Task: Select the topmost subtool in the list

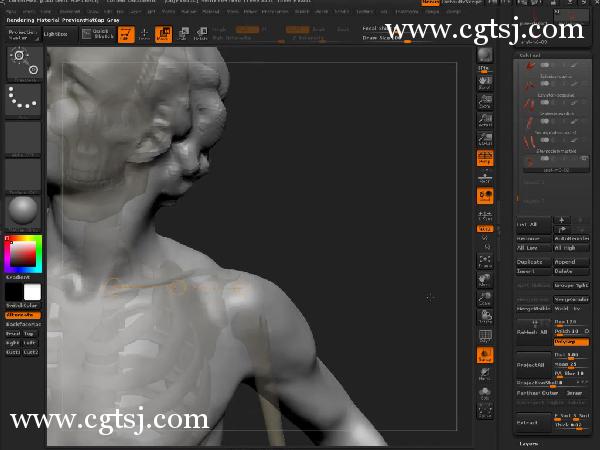Action: (555, 67)
